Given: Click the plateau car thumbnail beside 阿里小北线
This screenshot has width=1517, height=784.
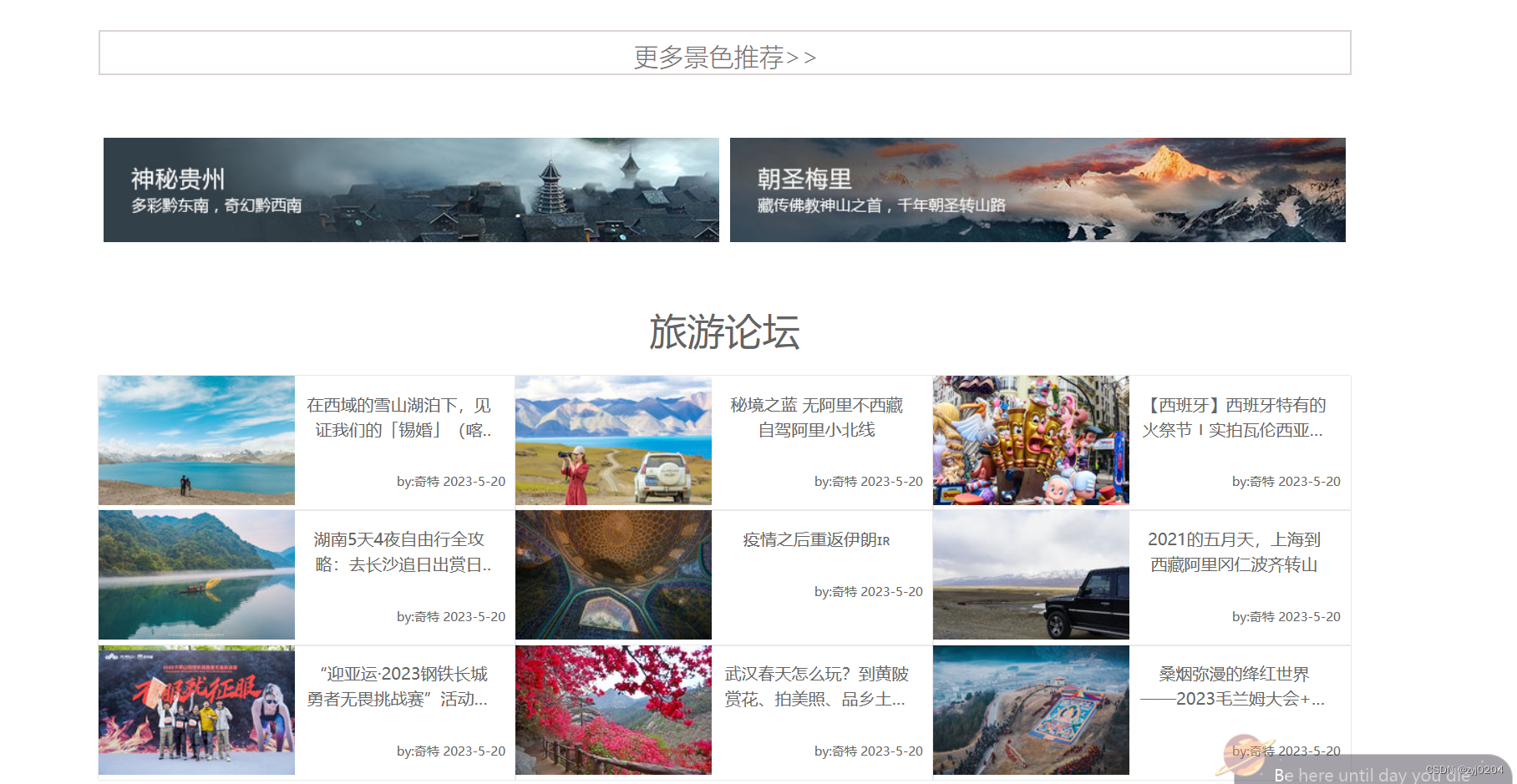Looking at the screenshot, I should tap(613, 441).
